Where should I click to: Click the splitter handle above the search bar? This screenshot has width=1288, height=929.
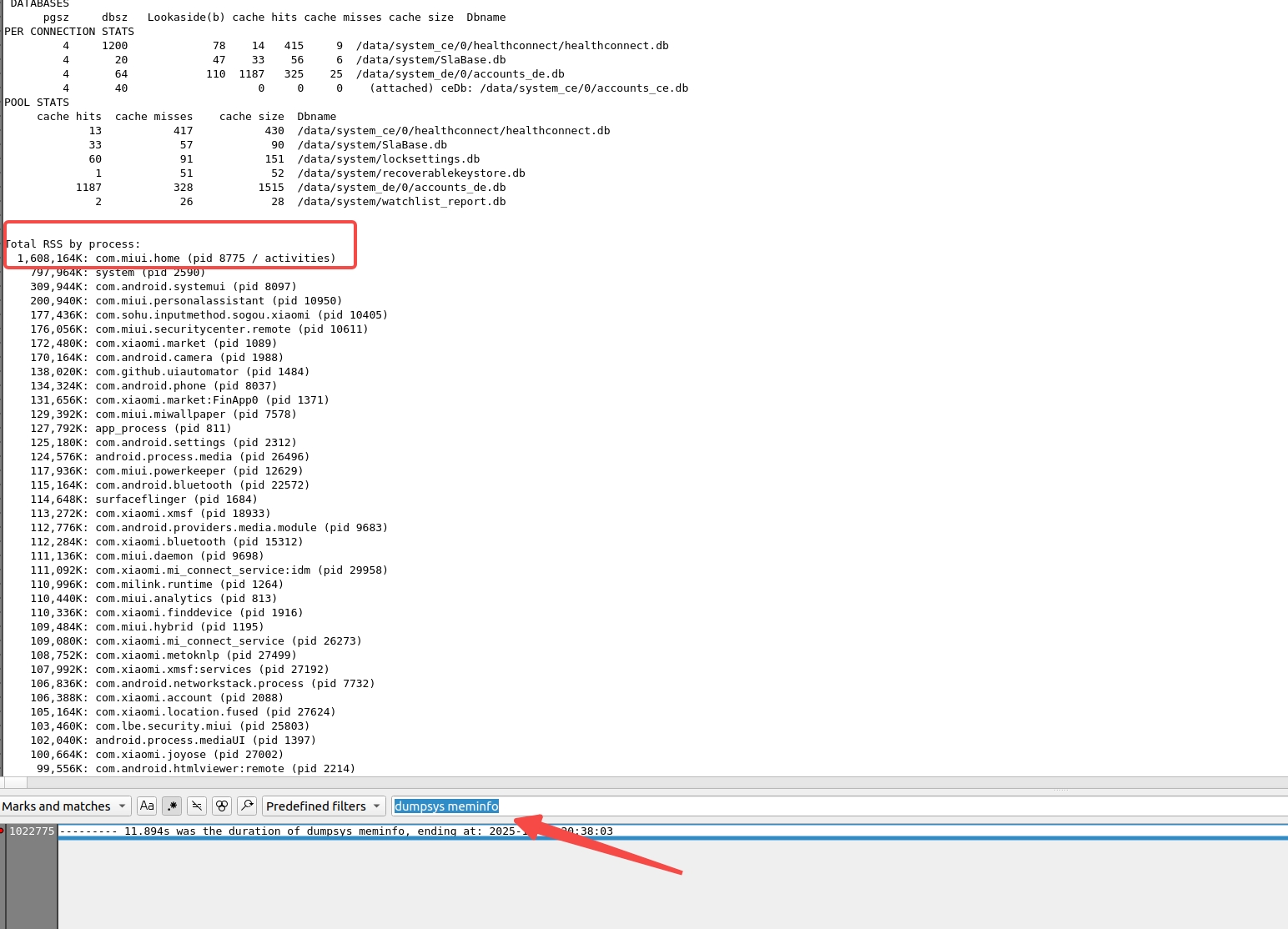[x=1060, y=790]
